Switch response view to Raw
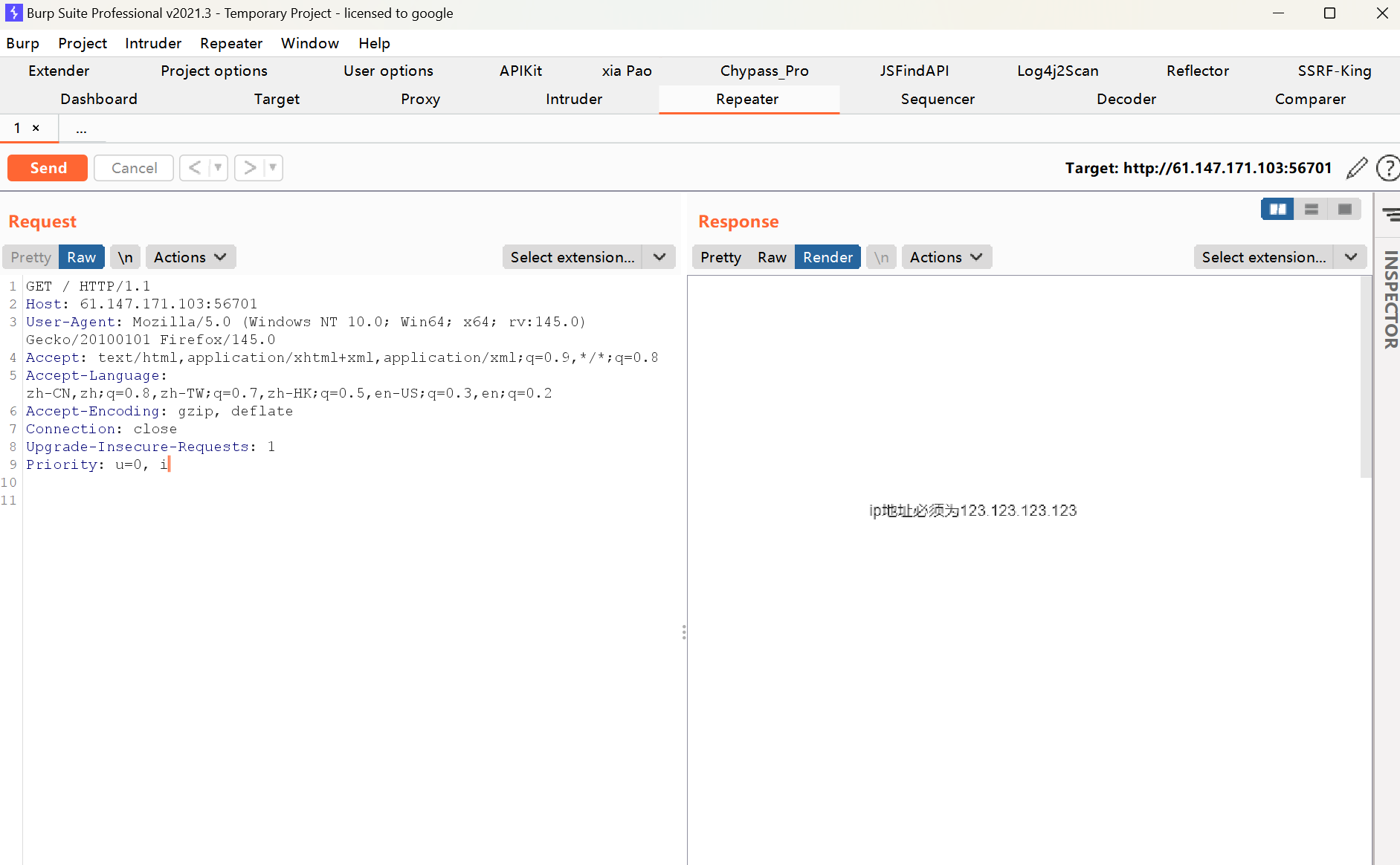 click(x=772, y=257)
